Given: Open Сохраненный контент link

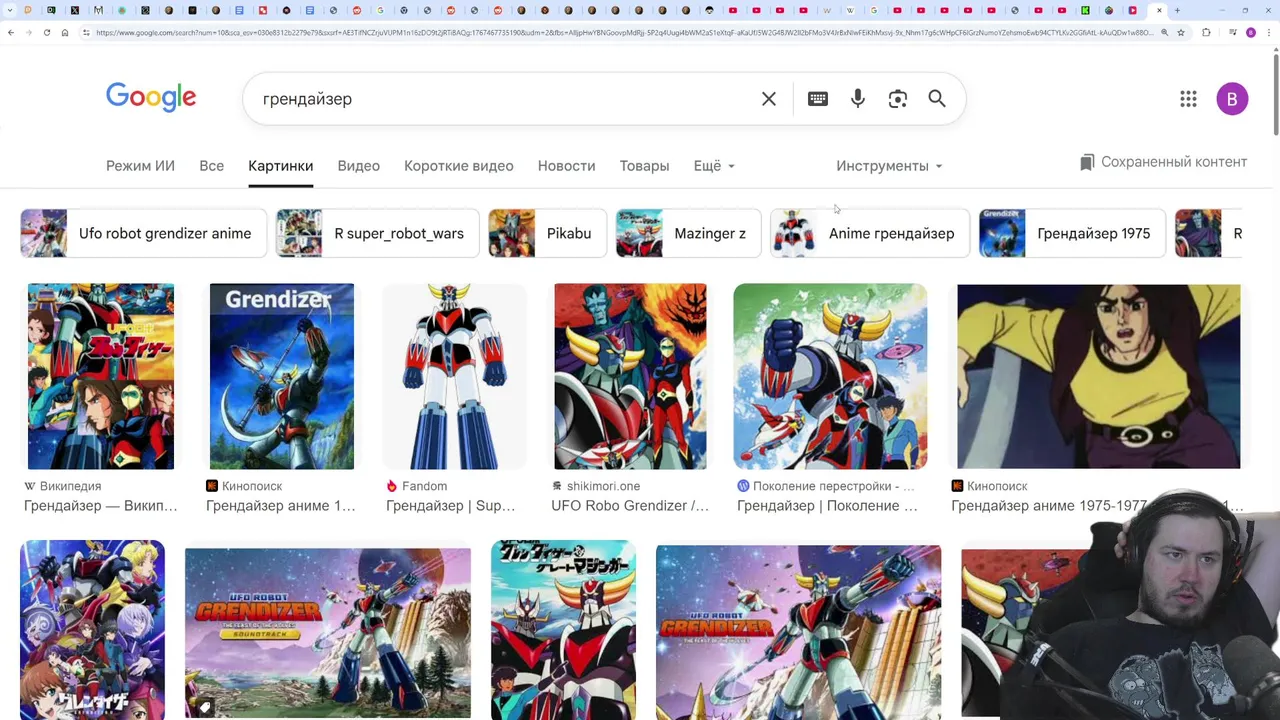Looking at the screenshot, I should coord(1163,162).
